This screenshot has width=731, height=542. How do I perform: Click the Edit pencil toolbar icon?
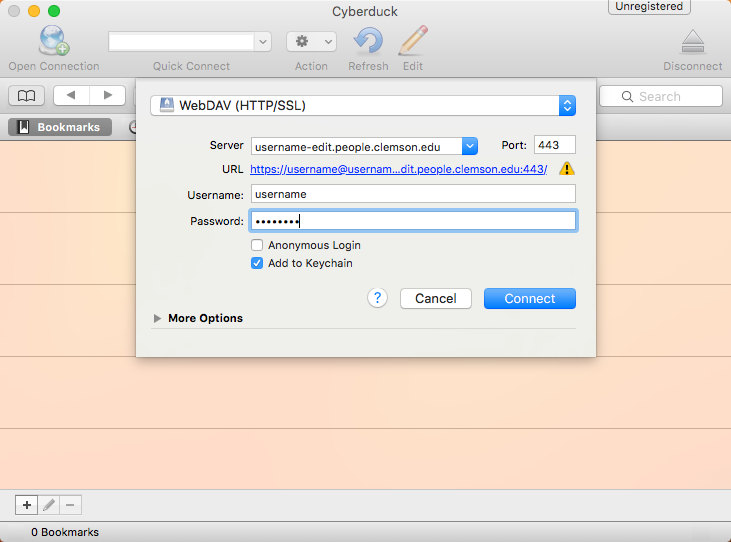coord(413,41)
